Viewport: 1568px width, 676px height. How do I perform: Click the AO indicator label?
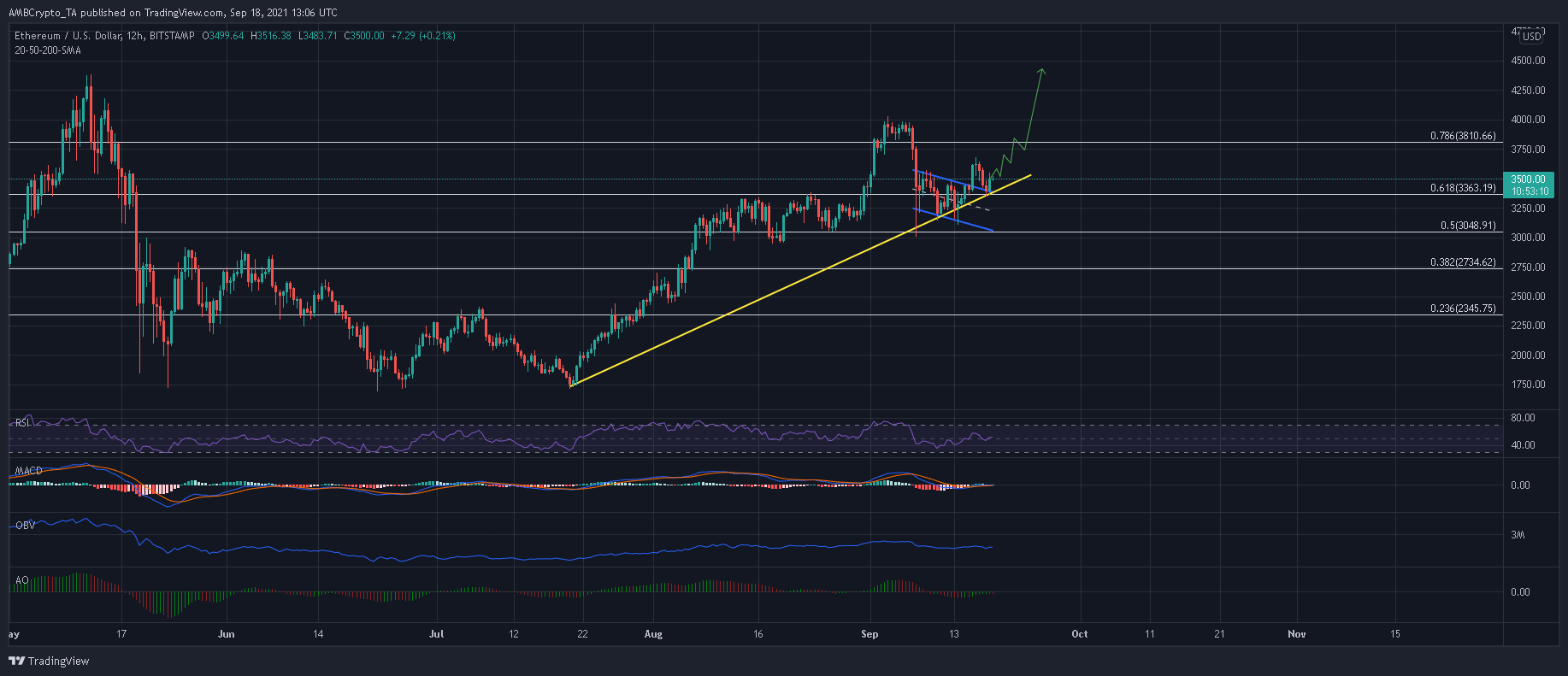point(22,580)
